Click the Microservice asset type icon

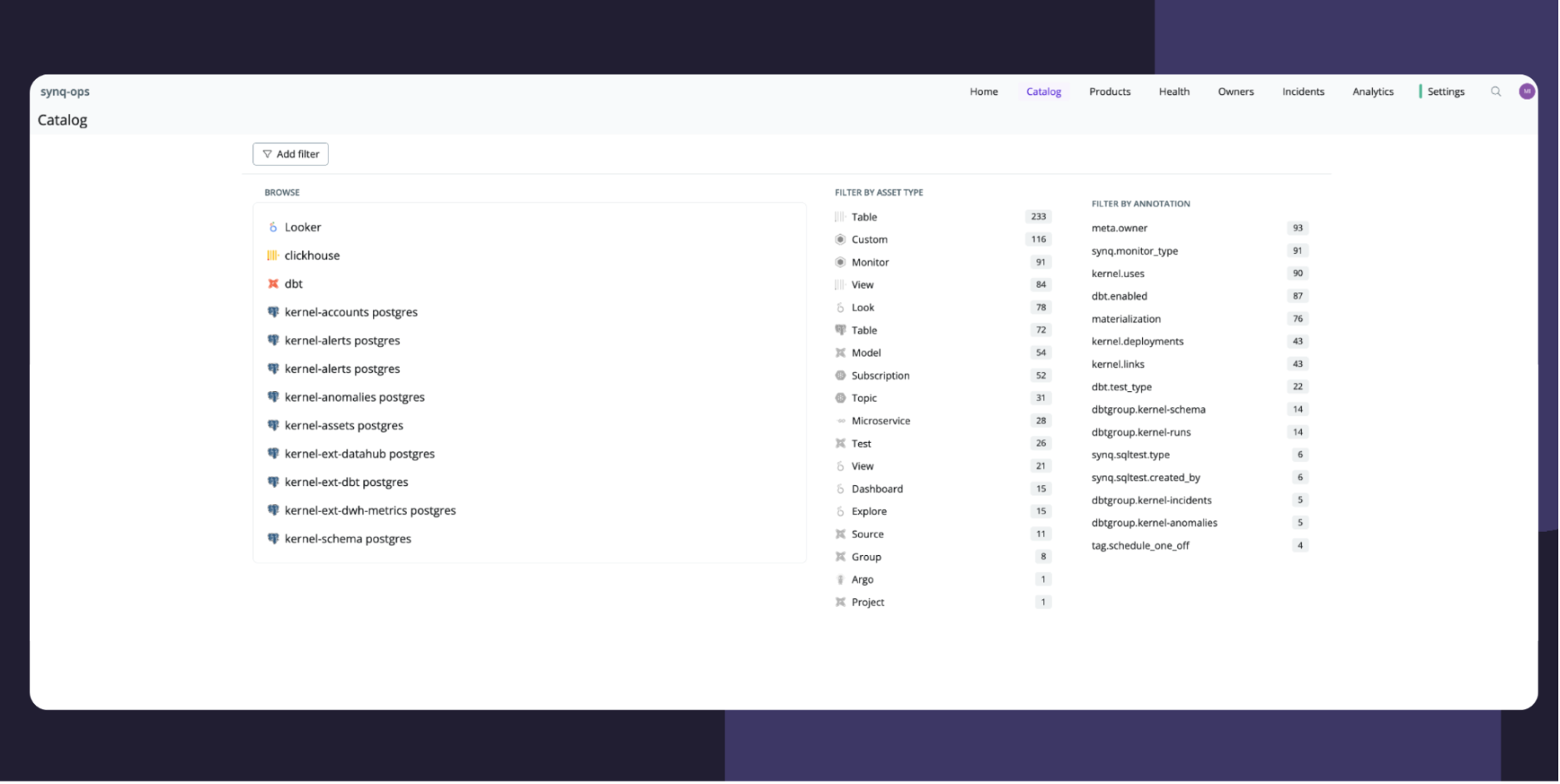pos(841,421)
